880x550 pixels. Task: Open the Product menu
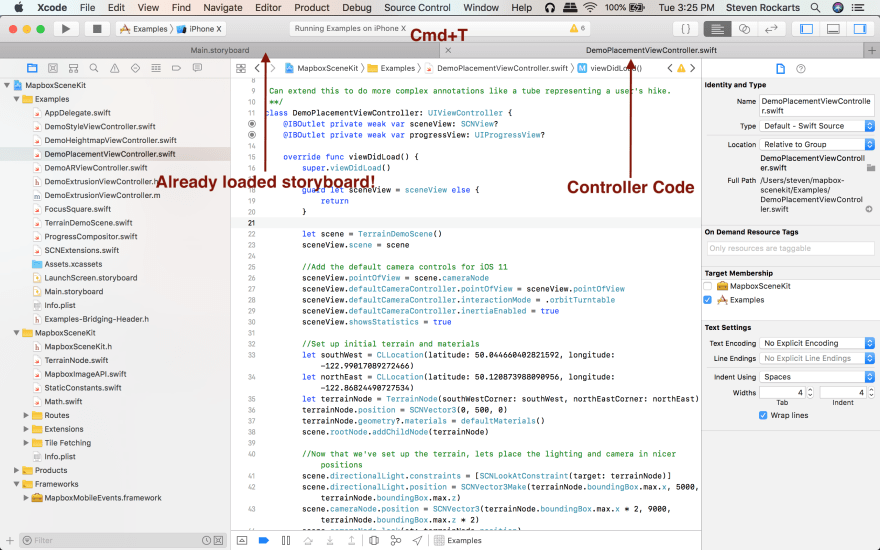pyautogui.click(x=311, y=7)
